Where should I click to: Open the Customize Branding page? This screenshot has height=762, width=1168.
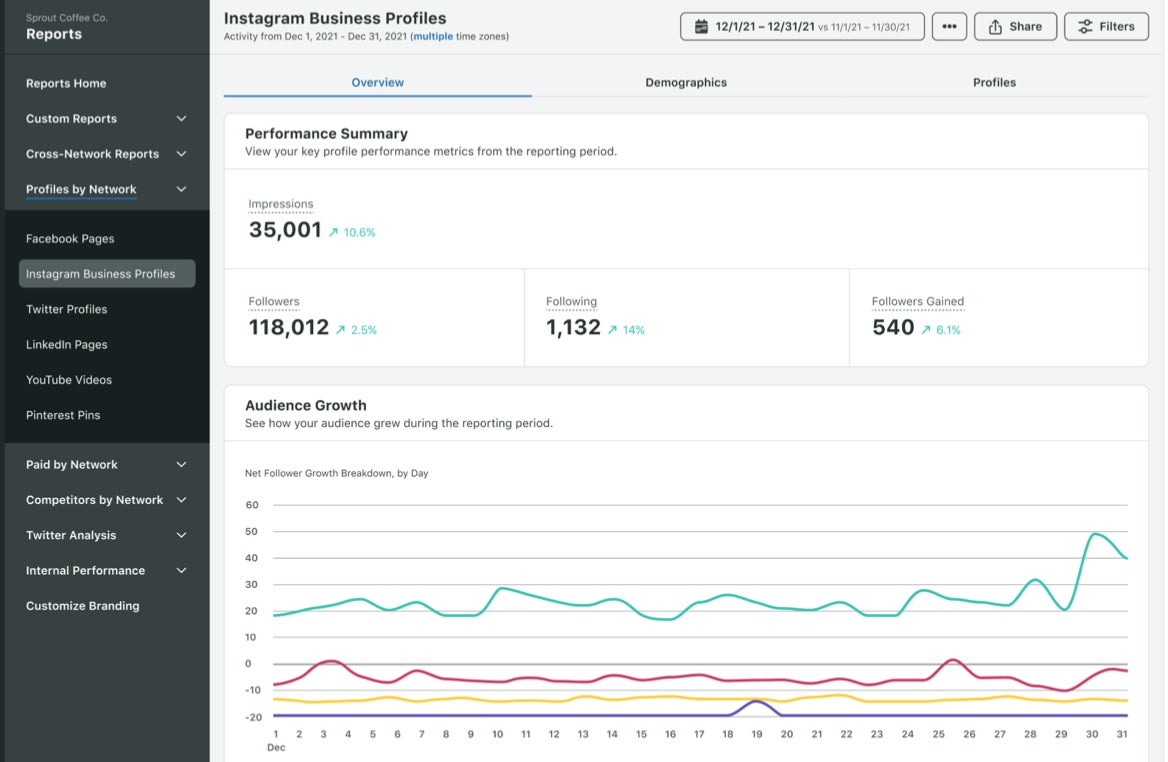click(x=82, y=606)
